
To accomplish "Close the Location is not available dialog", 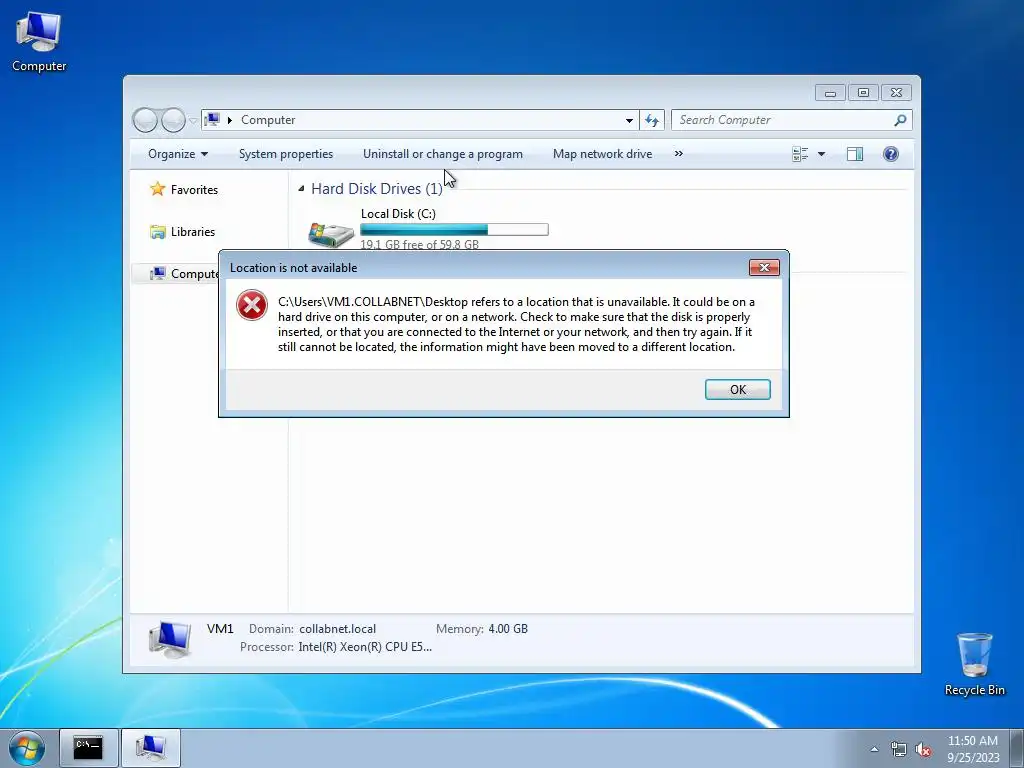I will click(x=764, y=267).
